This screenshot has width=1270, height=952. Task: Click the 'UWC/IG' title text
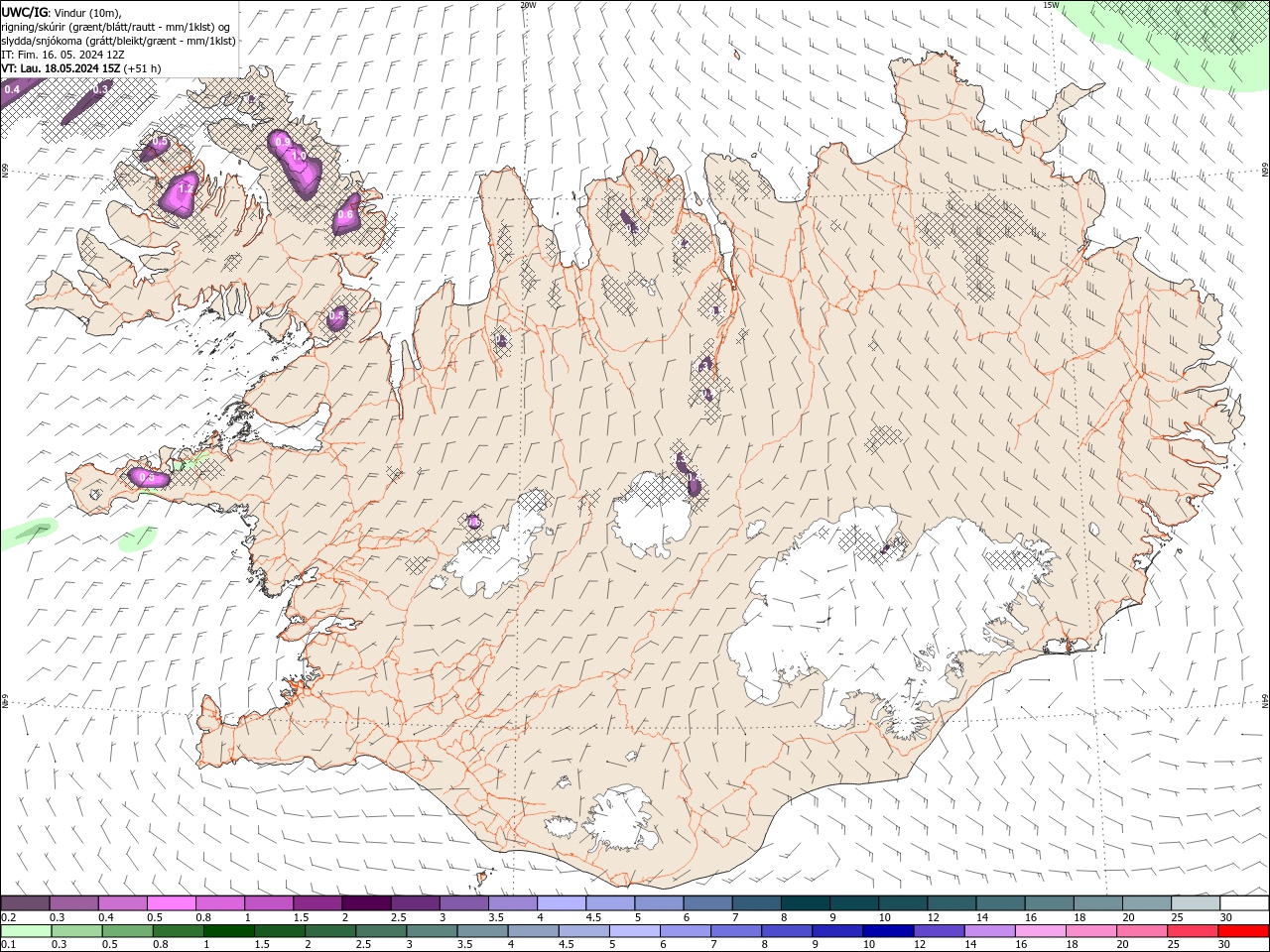pos(25,12)
